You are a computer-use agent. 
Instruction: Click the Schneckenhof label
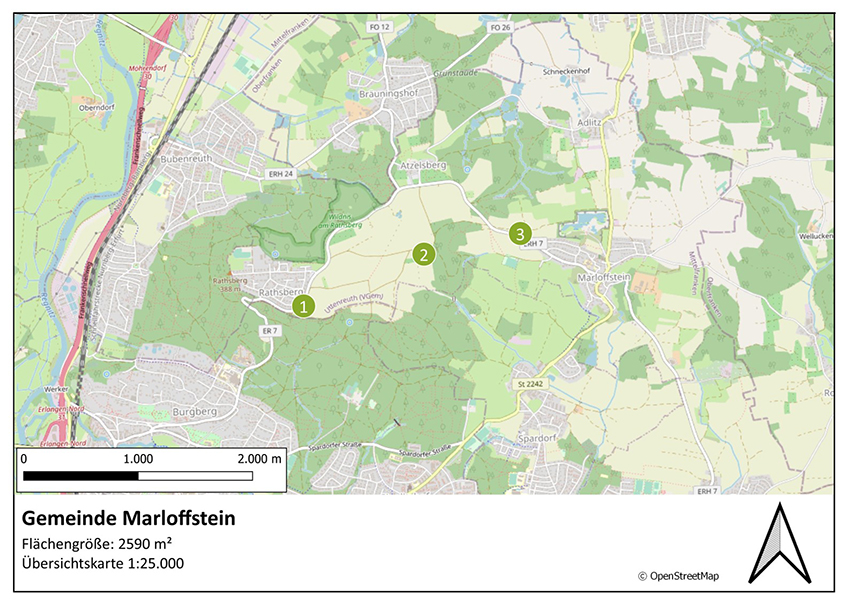point(566,71)
